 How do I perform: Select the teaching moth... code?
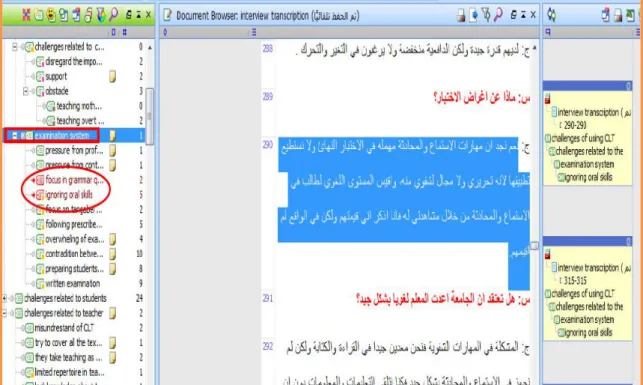79,106
